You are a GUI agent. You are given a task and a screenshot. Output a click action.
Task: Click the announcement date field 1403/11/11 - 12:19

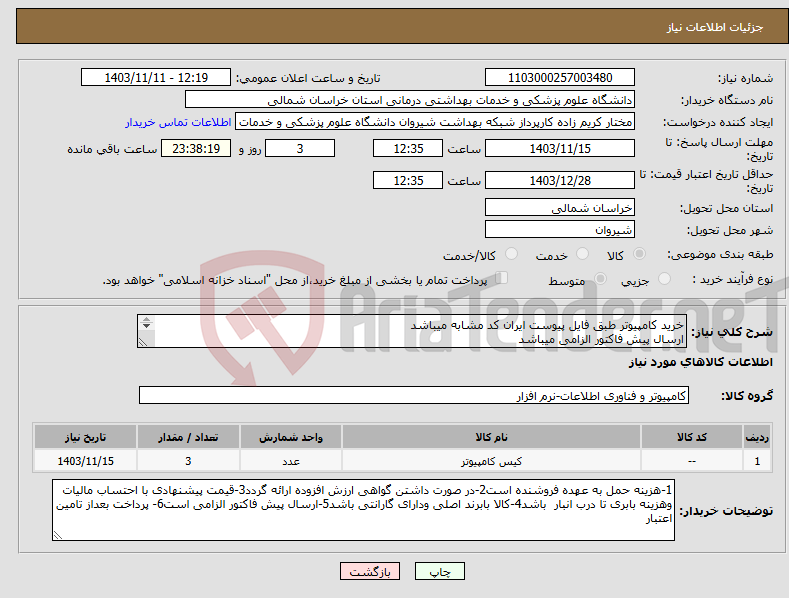156,78
